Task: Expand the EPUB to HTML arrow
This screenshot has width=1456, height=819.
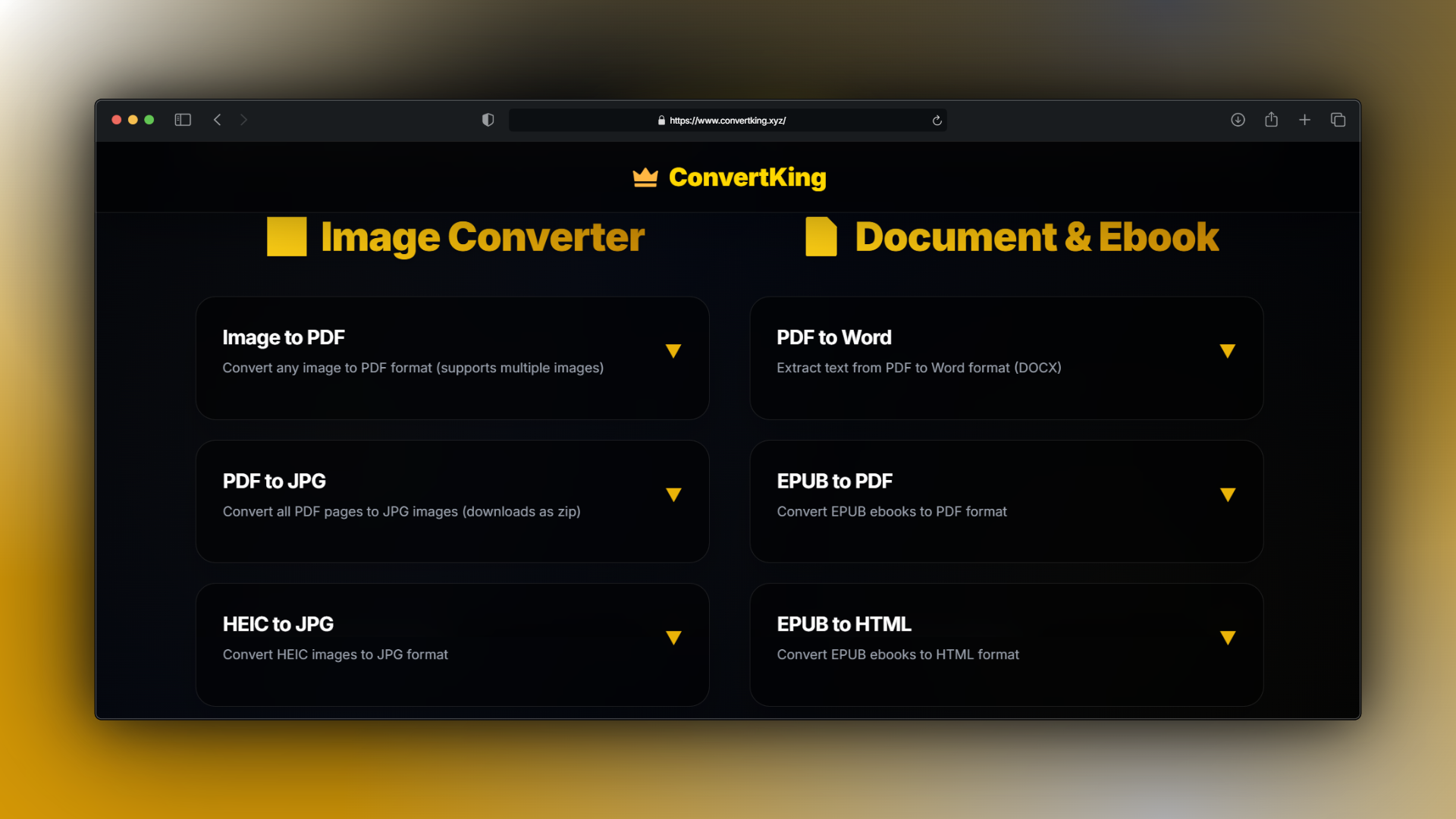Action: (x=1227, y=638)
